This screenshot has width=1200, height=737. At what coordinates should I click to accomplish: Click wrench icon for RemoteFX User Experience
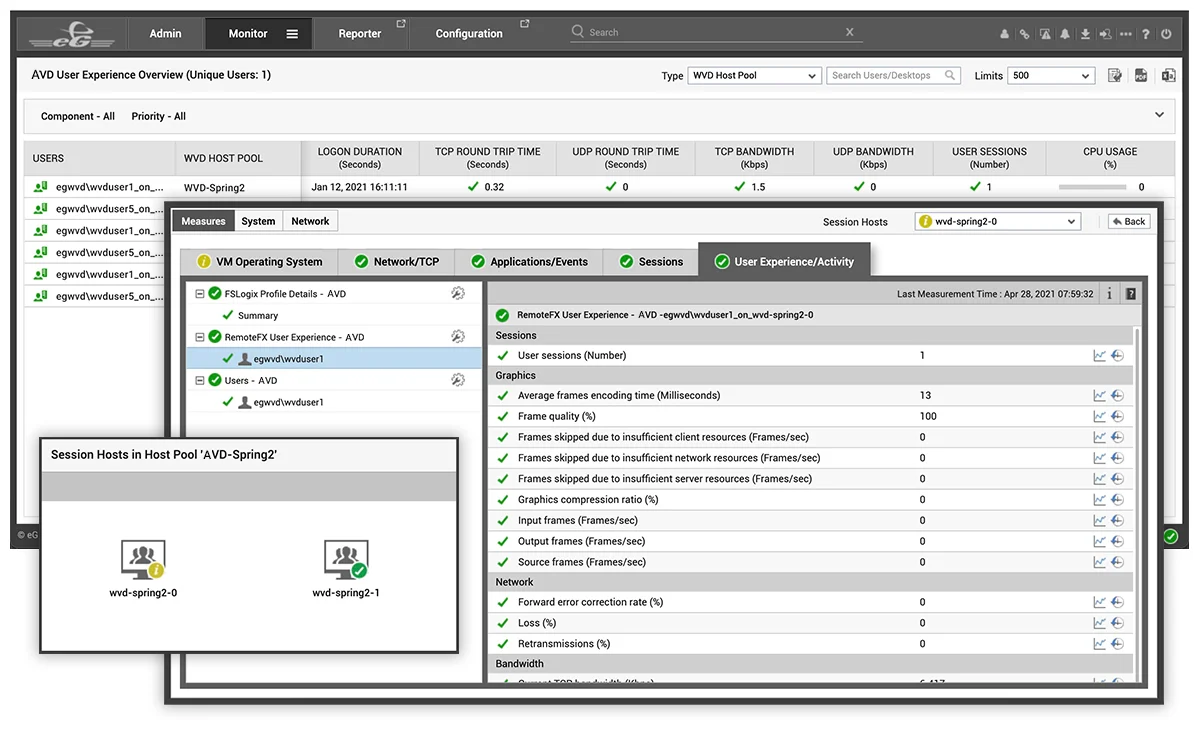(x=458, y=337)
